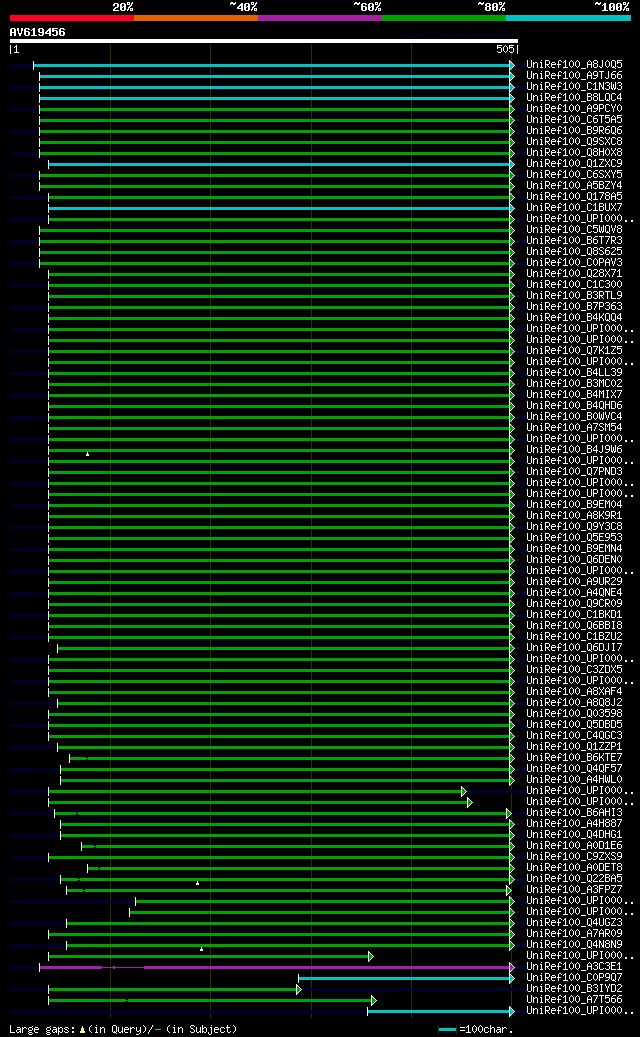The image size is (640, 1037).
Task: Select the UniRef100_A9UR29 label
Action: [574, 581]
